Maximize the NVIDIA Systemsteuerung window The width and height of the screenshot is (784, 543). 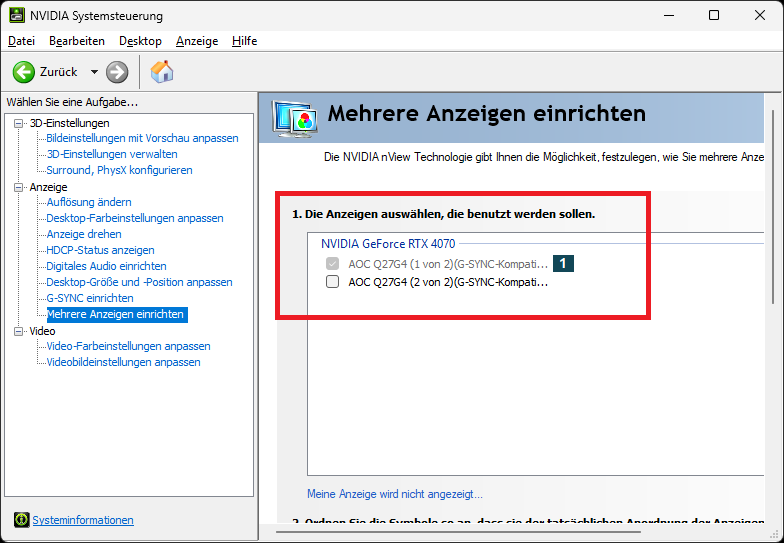[714, 16]
